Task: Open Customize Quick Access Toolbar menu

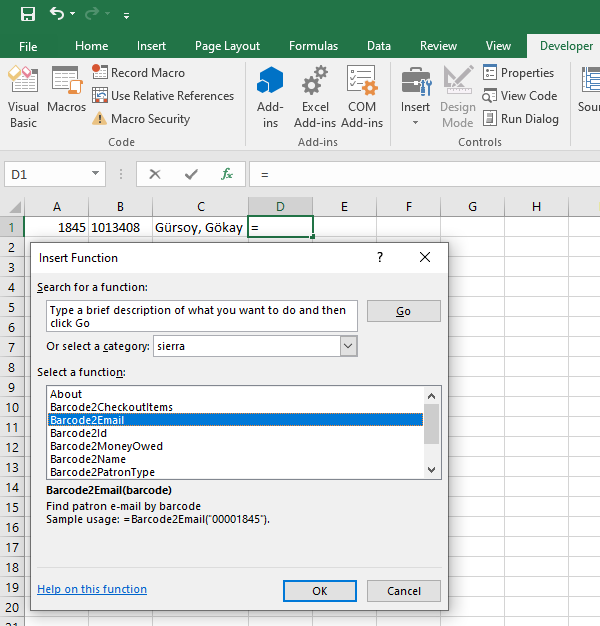Action: (x=126, y=16)
